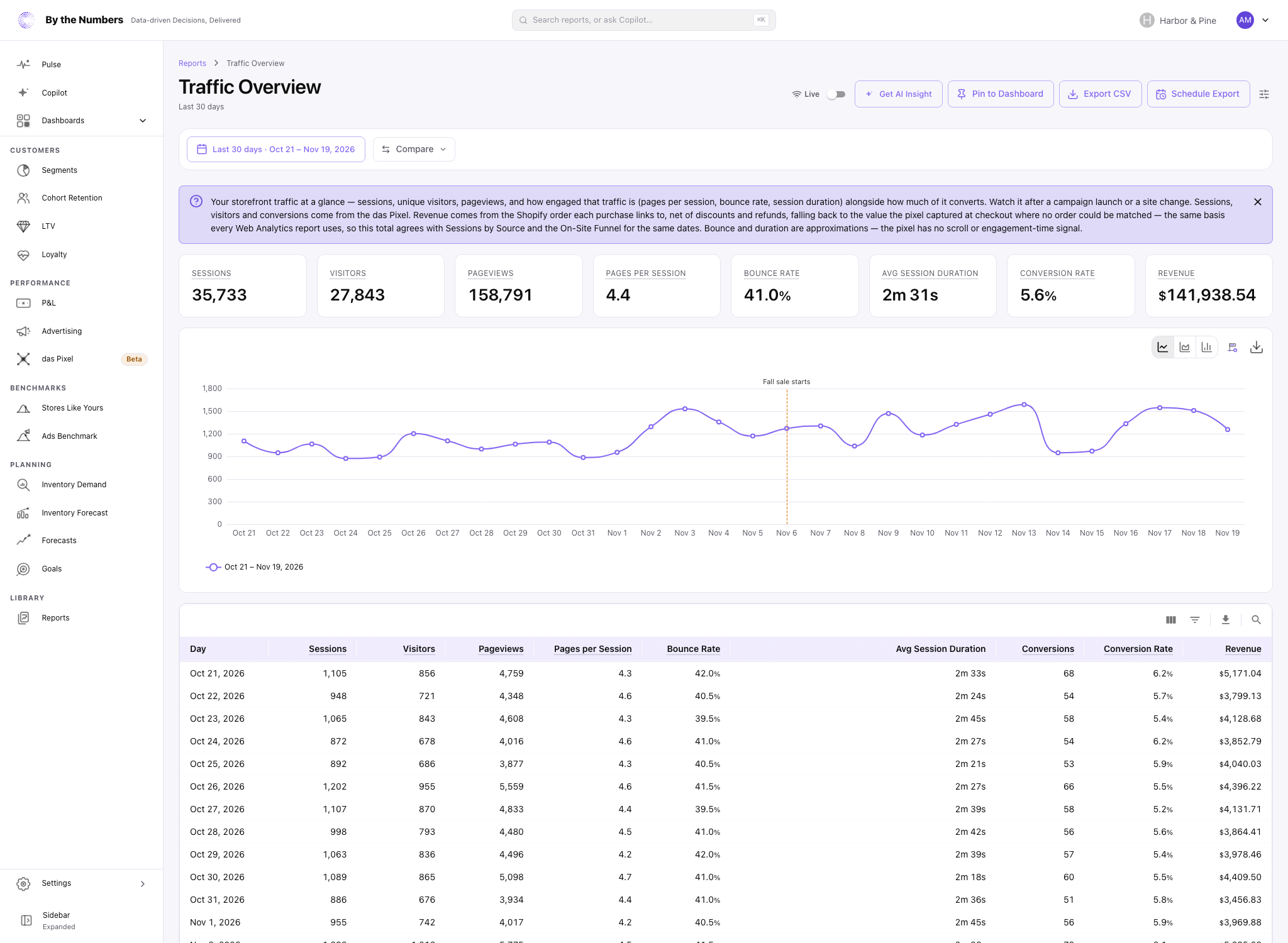This screenshot has width=1288, height=943.
Task: Click the Cohort Retention people icon
Action: (x=23, y=198)
